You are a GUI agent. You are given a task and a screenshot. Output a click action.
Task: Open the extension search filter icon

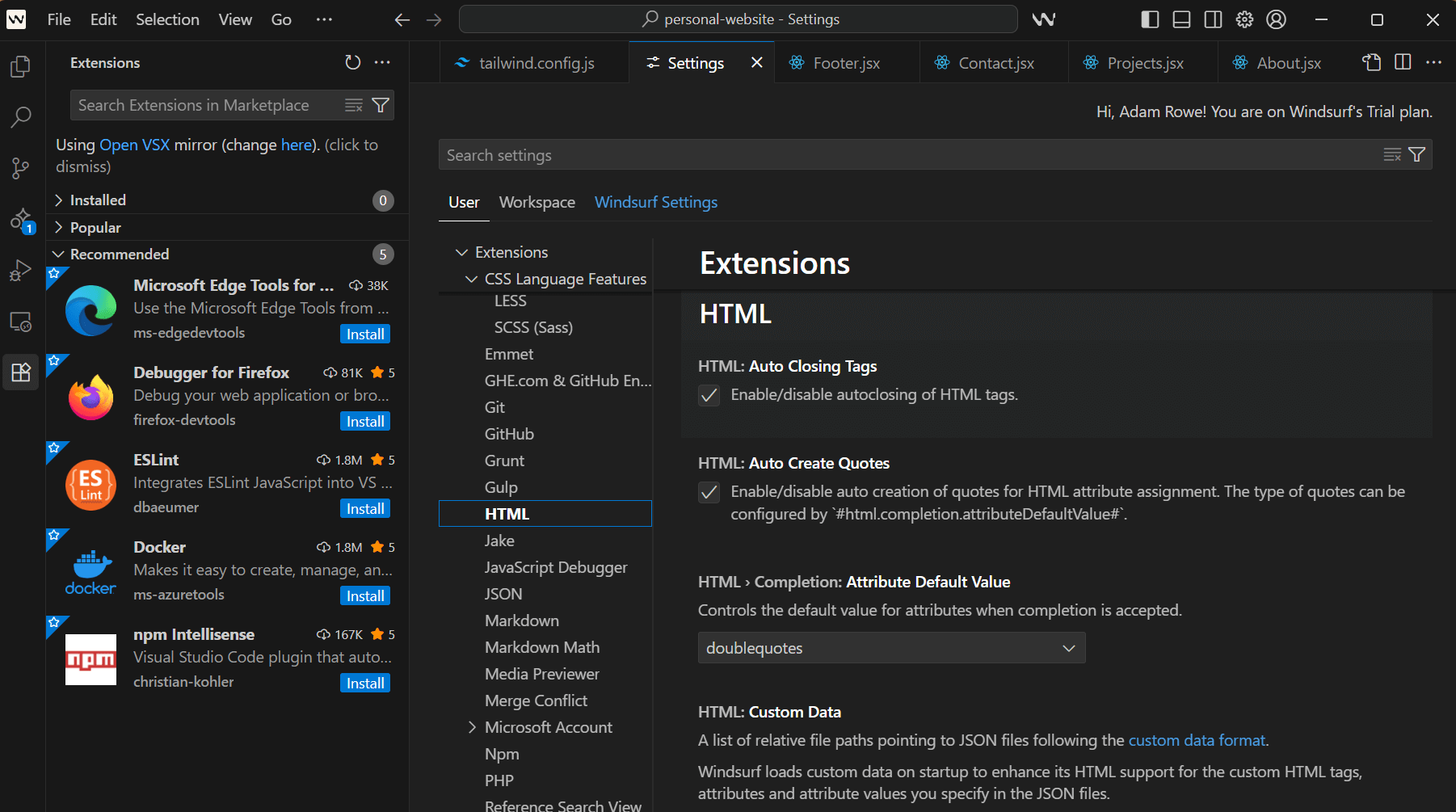(380, 105)
